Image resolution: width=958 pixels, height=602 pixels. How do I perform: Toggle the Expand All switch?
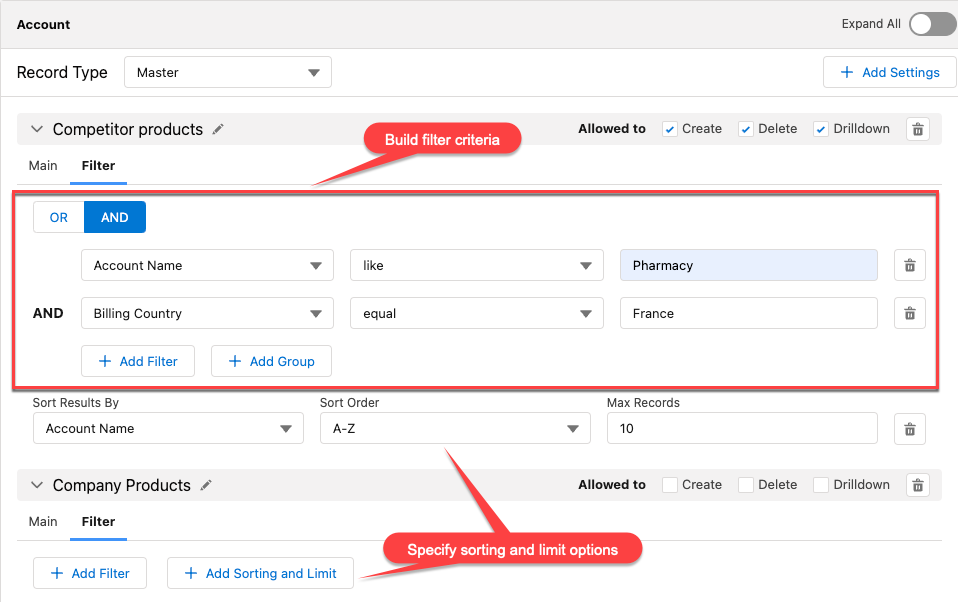pyautogui.click(x=932, y=23)
